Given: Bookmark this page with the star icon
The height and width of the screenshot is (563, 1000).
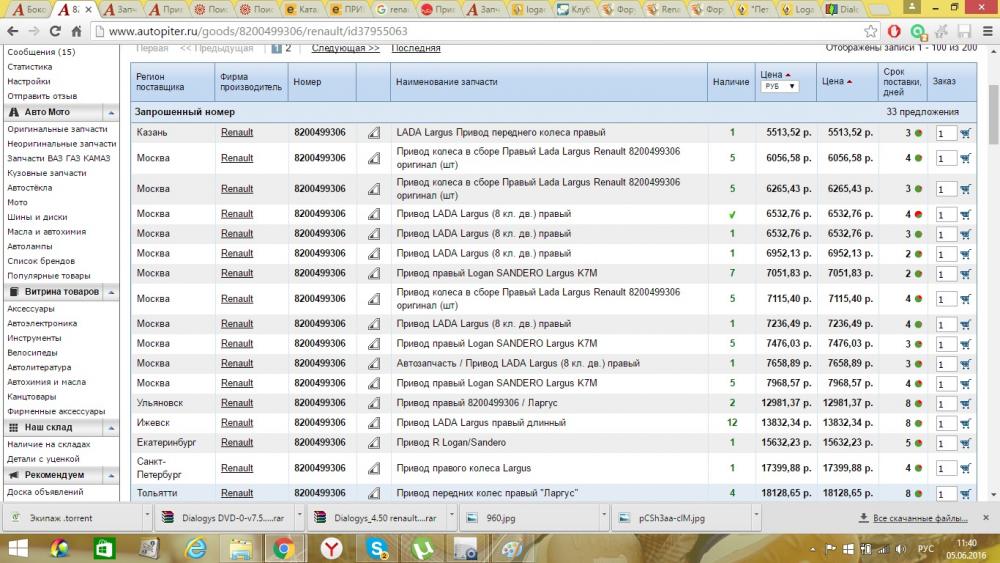Looking at the screenshot, I should pyautogui.click(x=871, y=31).
